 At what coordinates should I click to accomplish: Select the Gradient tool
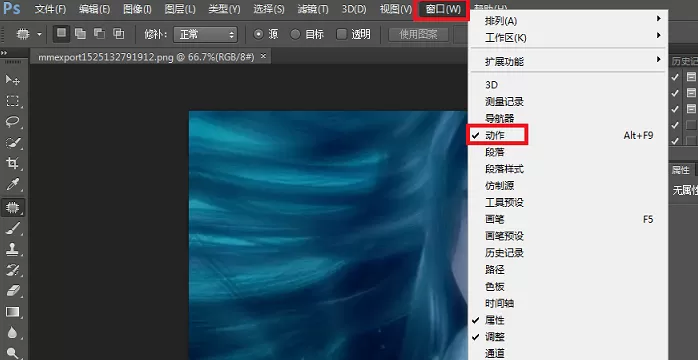[x=12, y=312]
